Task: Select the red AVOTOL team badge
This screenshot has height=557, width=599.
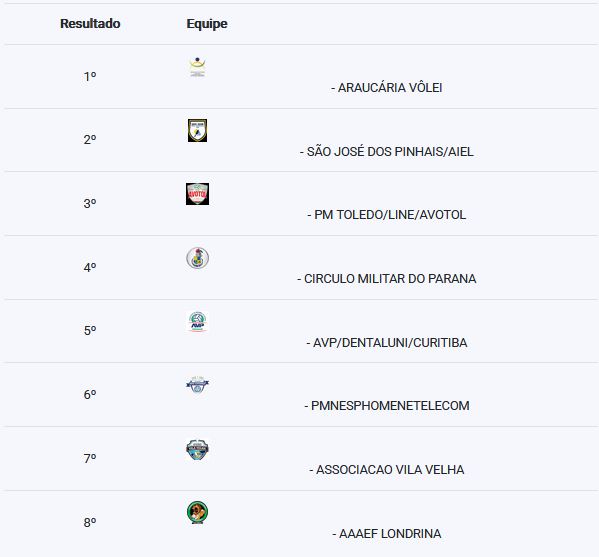Action: click(x=198, y=194)
